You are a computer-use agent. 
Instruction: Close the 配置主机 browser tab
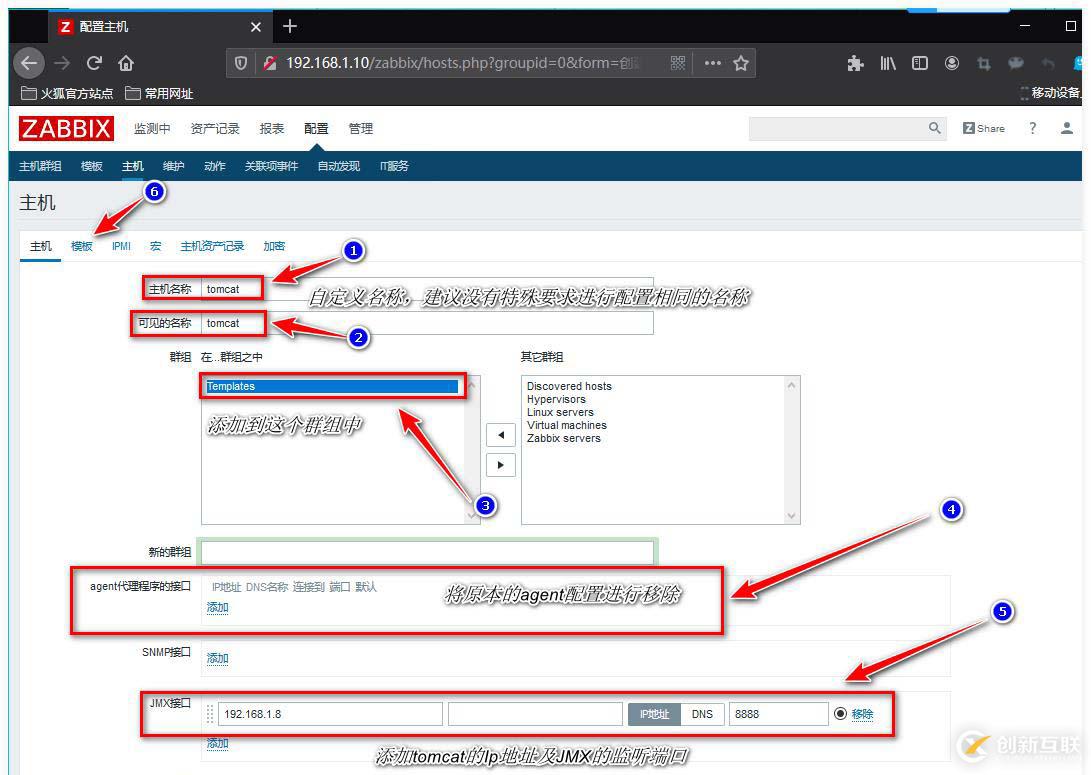256,26
